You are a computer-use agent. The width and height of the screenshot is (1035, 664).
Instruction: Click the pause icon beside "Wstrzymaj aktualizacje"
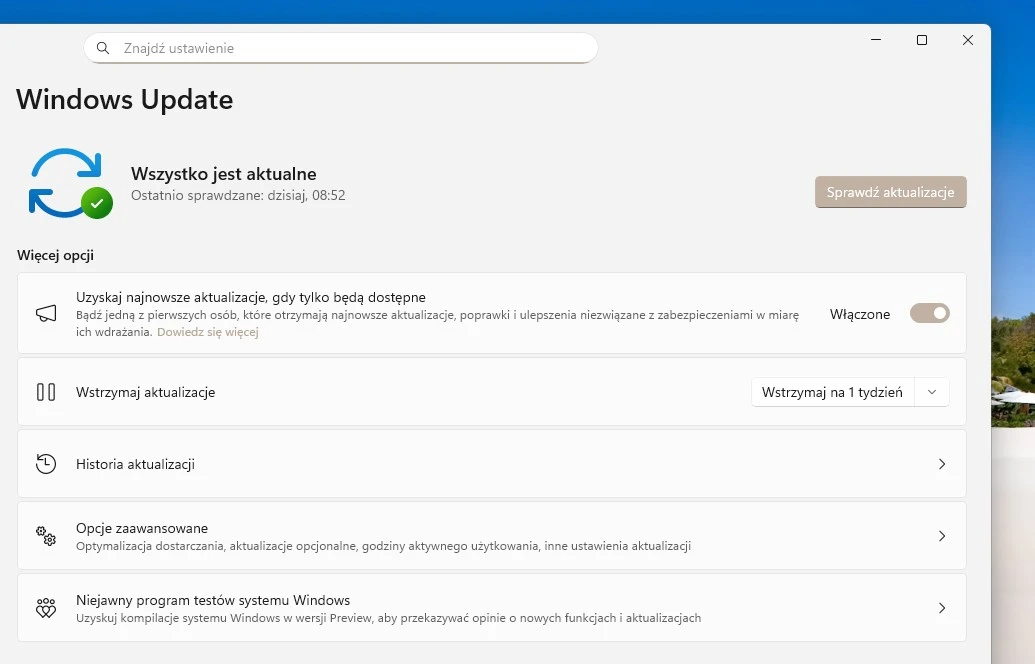[46, 392]
